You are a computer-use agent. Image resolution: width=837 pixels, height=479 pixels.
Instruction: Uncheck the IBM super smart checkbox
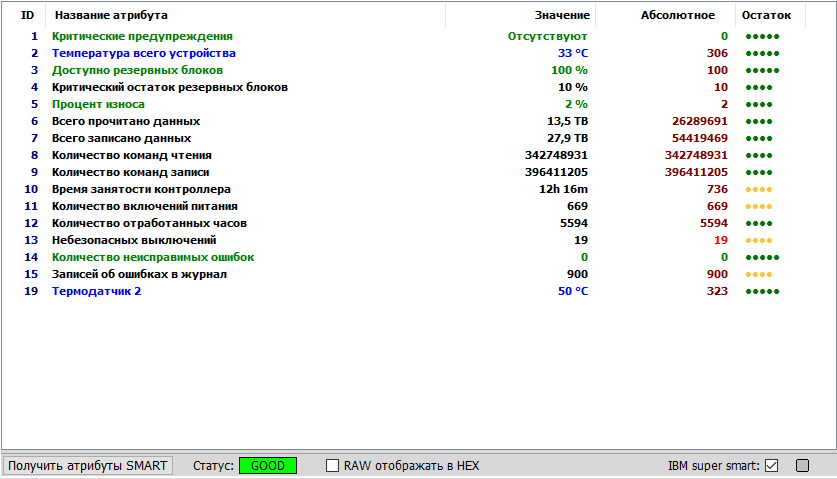click(771, 466)
